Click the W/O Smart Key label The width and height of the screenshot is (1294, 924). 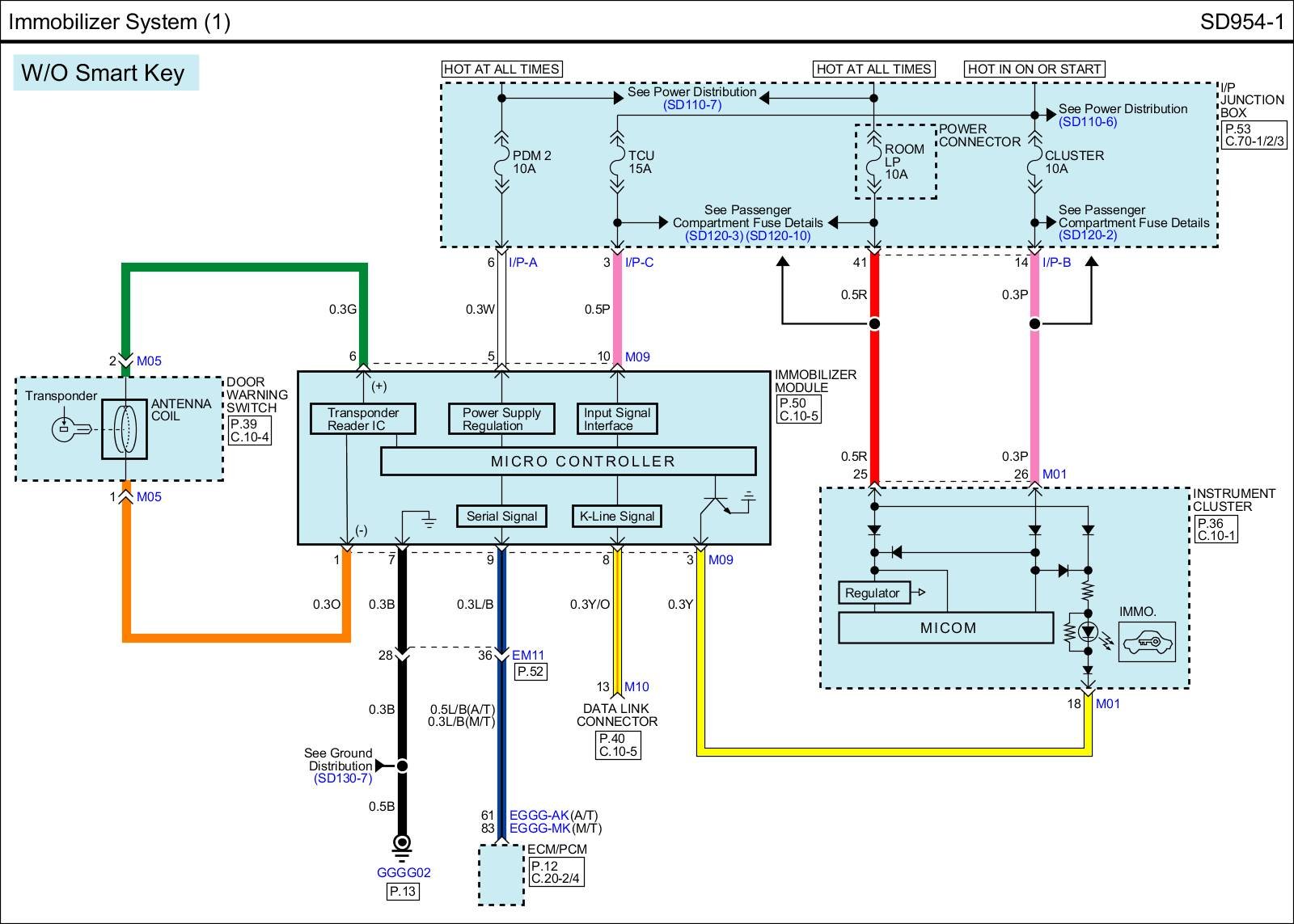point(104,73)
